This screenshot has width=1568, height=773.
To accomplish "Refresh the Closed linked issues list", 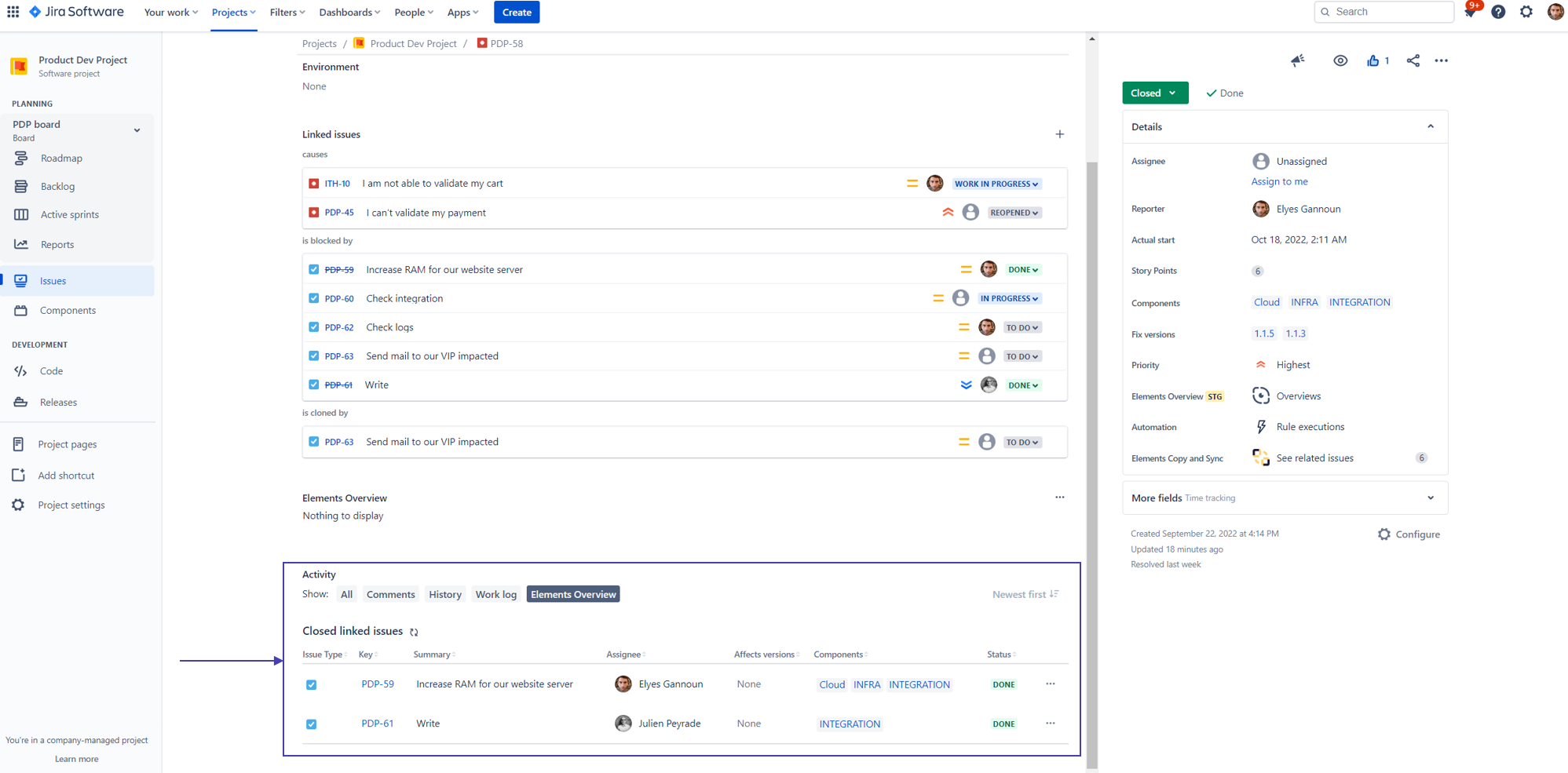I will click(414, 632).
